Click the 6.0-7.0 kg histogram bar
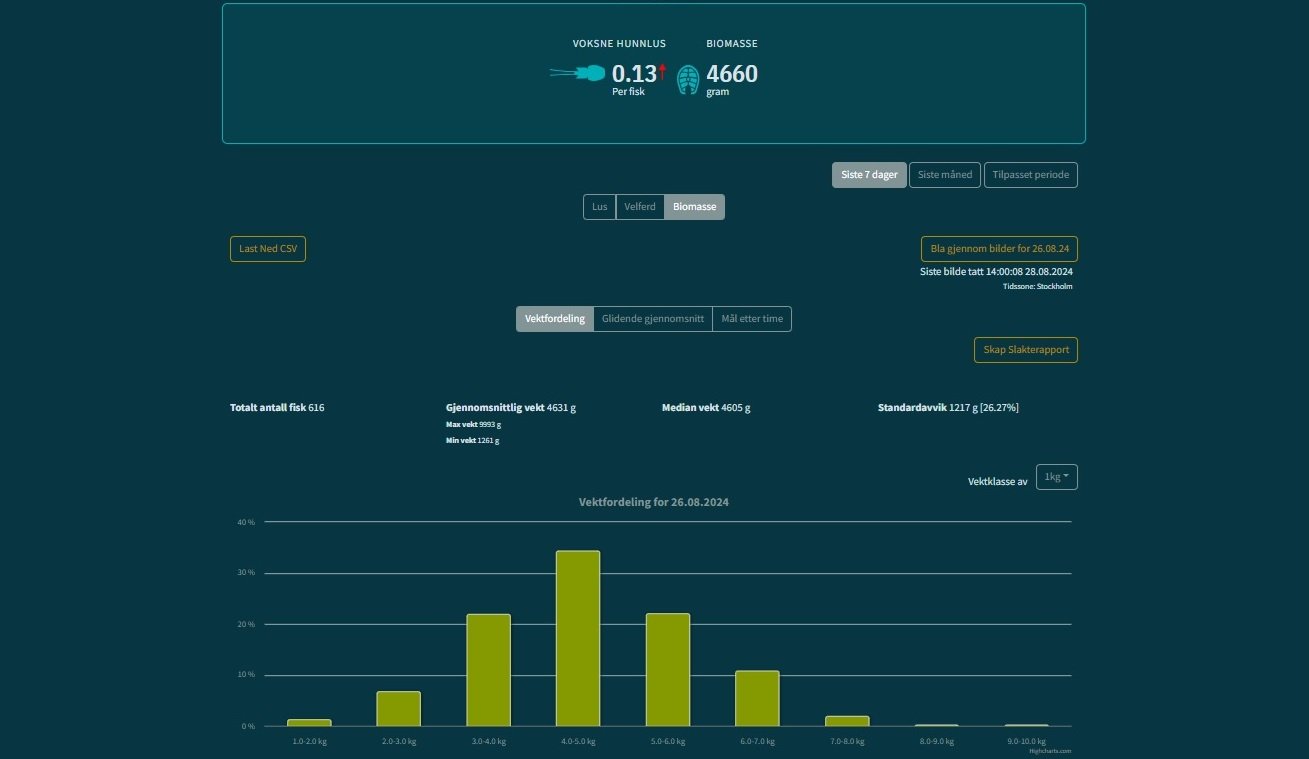Screen dimensions: 1309x759 point(757,698)
